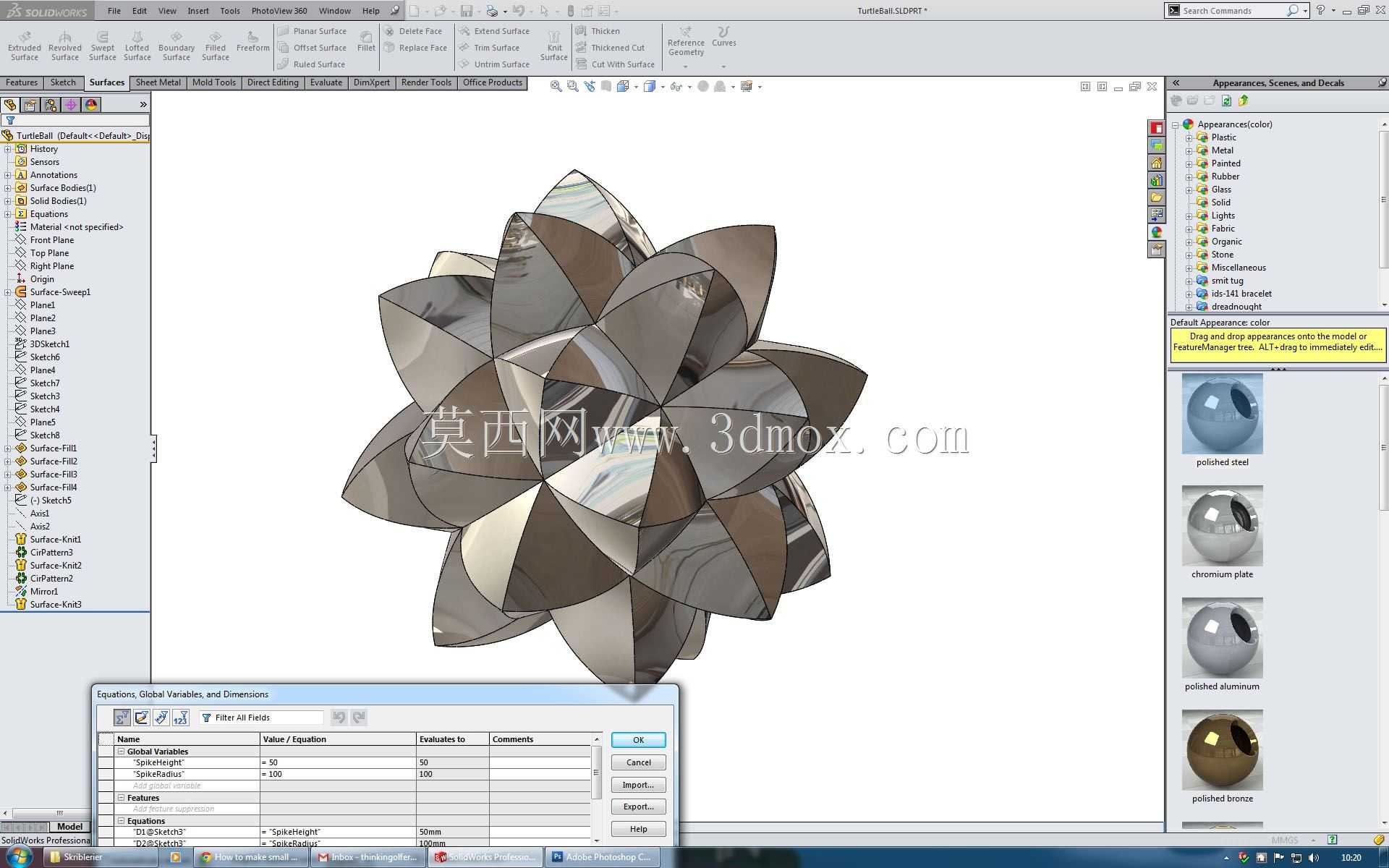Image resolution: width=1389 pixels, height=868 pixels.
Task: Select the Extruded Surface tool
Action: (x=25, y=46)
